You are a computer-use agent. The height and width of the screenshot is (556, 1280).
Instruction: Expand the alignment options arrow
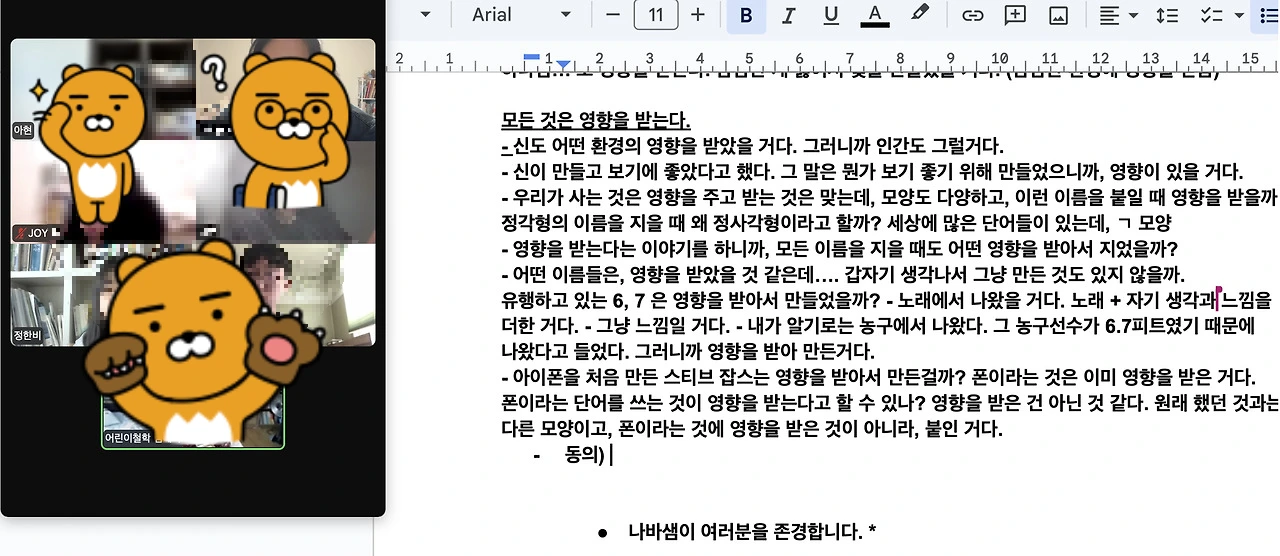1133,16
